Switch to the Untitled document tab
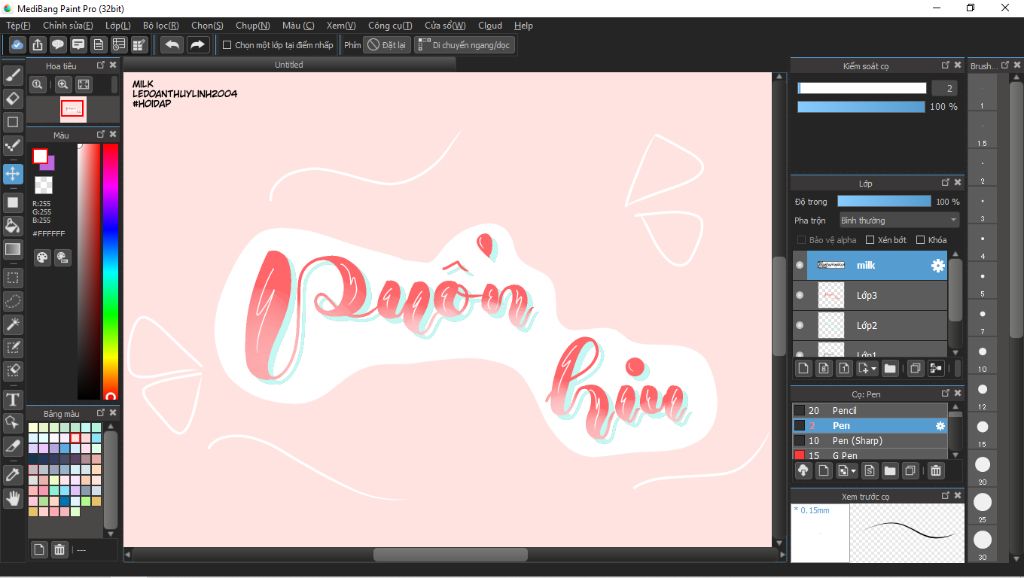Image resolution: width=1024 pixels, height=578 pixels. [x=289, y=64]
